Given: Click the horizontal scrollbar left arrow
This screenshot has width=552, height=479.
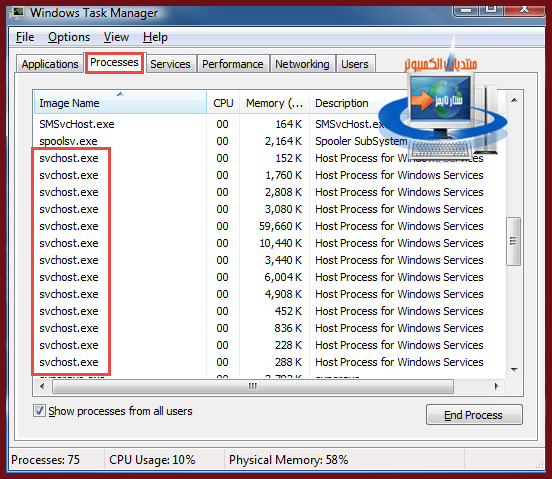Looking at the screenshot, I should click(x=42, y=386).
